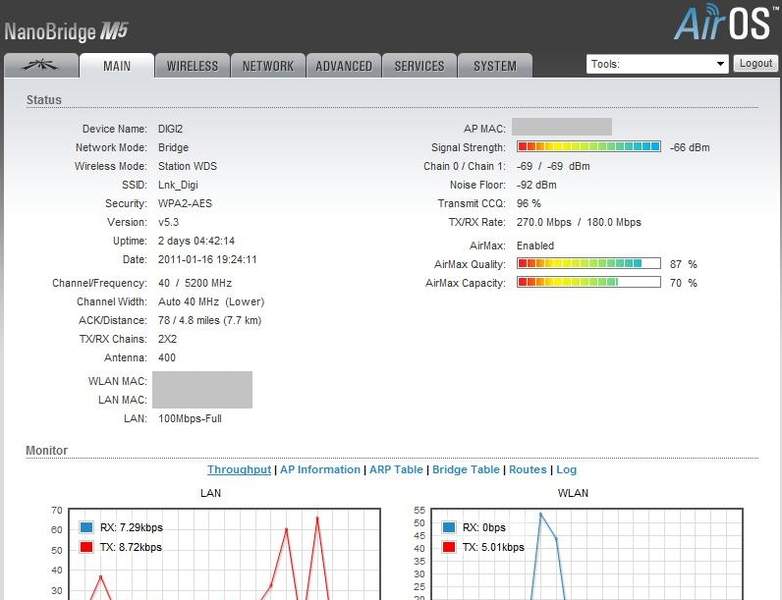
Task: Go to the ADVANCED tab
Action: (x=344, y=65)
